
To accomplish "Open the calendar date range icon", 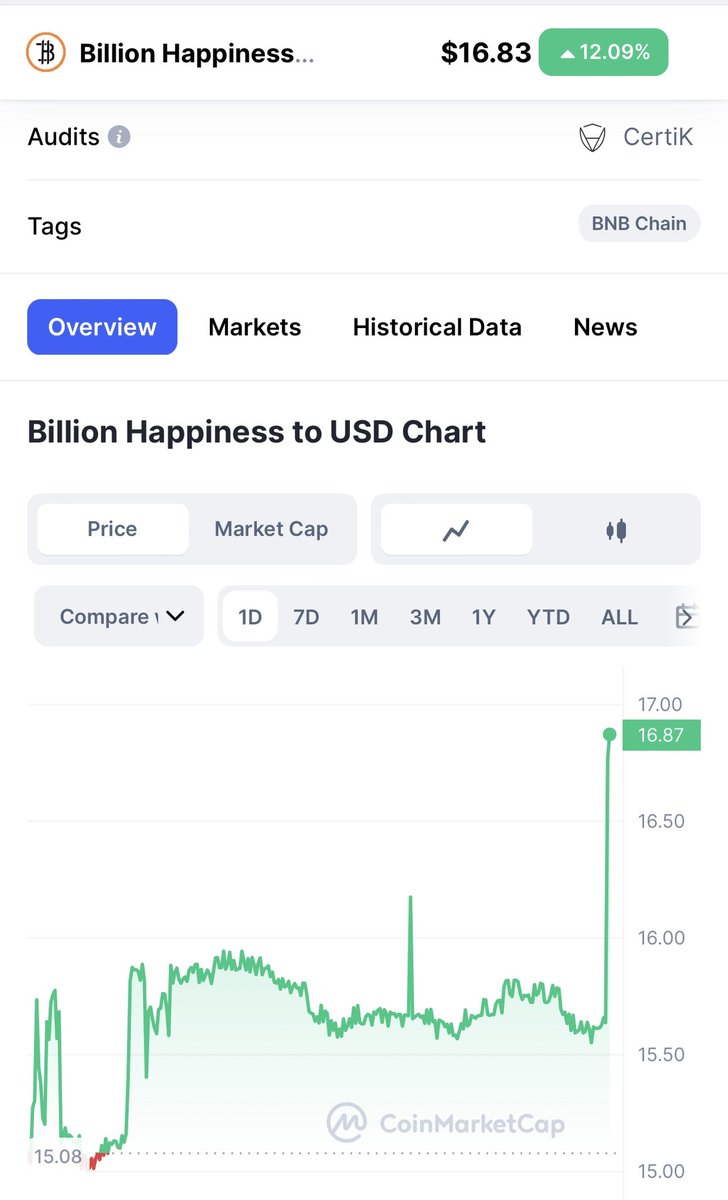I will tap(686, 617).
